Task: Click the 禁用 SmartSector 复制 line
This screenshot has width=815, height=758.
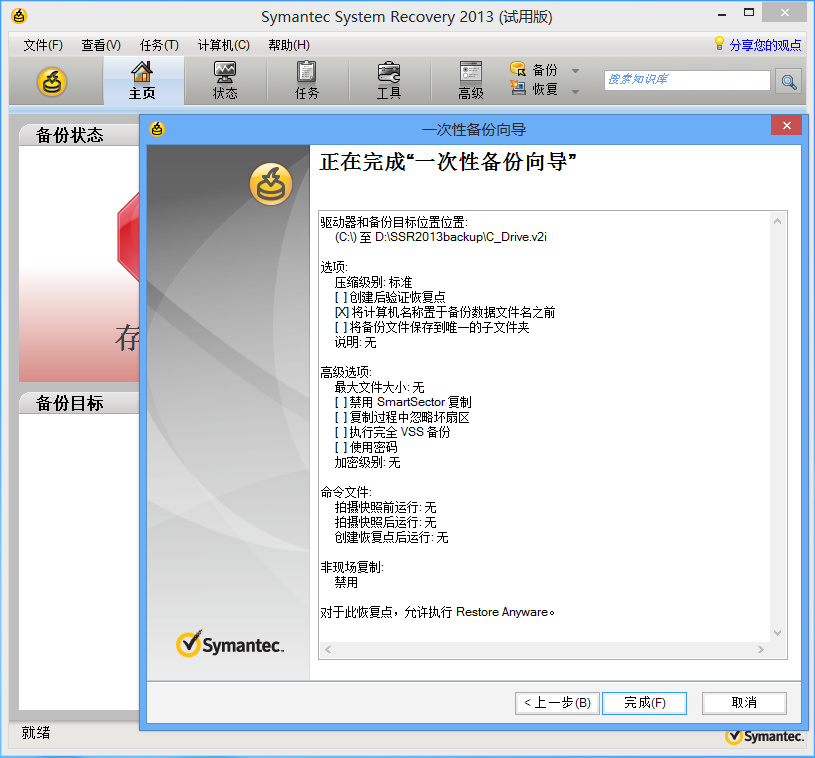Action: 403,402
